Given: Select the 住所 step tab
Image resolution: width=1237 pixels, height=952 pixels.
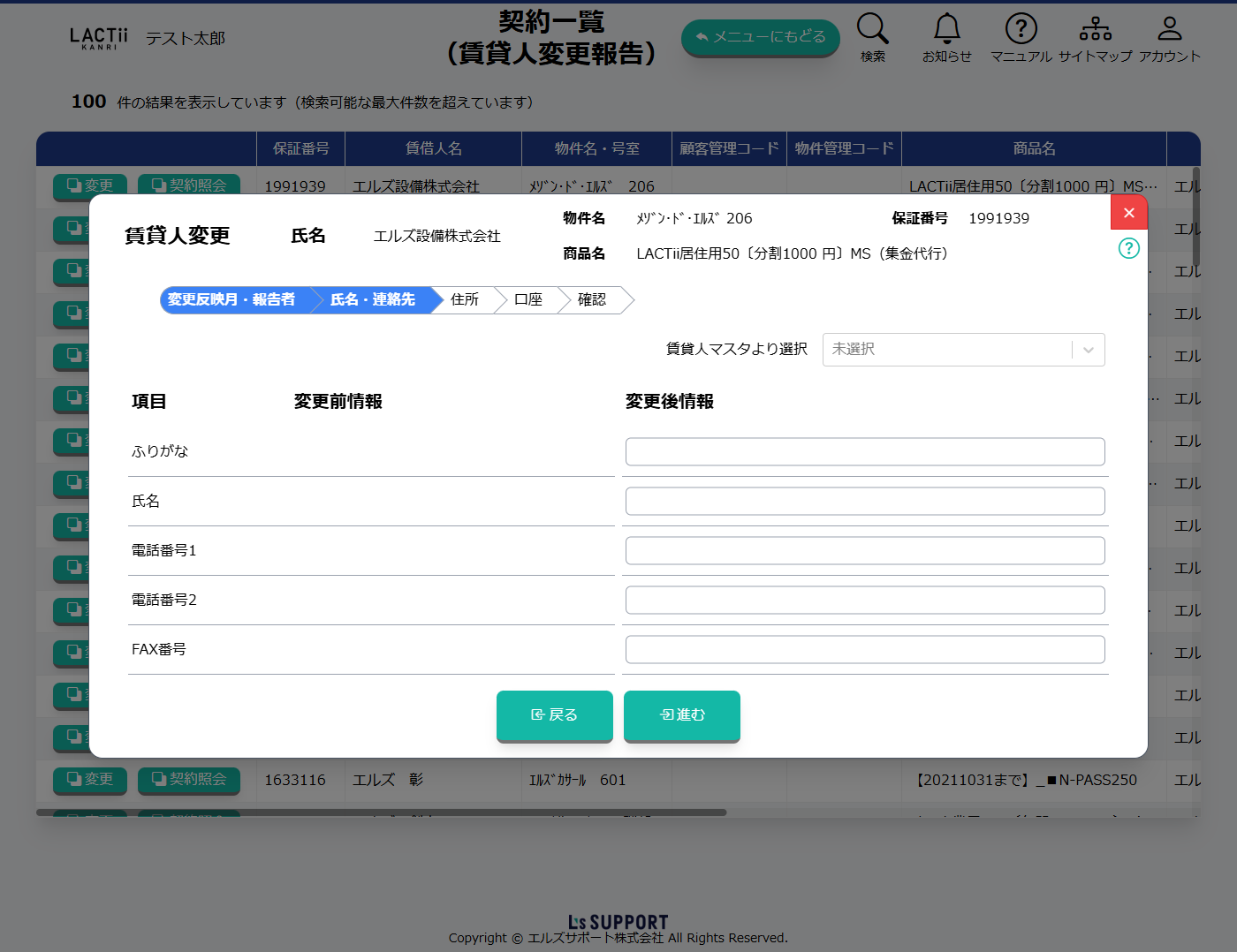Looking at the screenshot, I should pos(465,300).
